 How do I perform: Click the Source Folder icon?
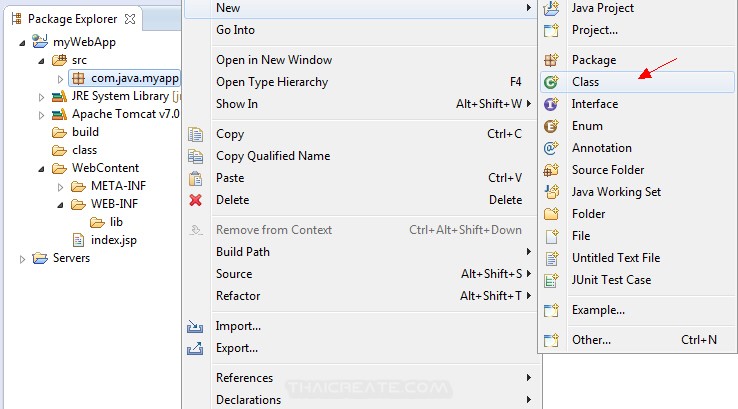[x=551, y=170]
